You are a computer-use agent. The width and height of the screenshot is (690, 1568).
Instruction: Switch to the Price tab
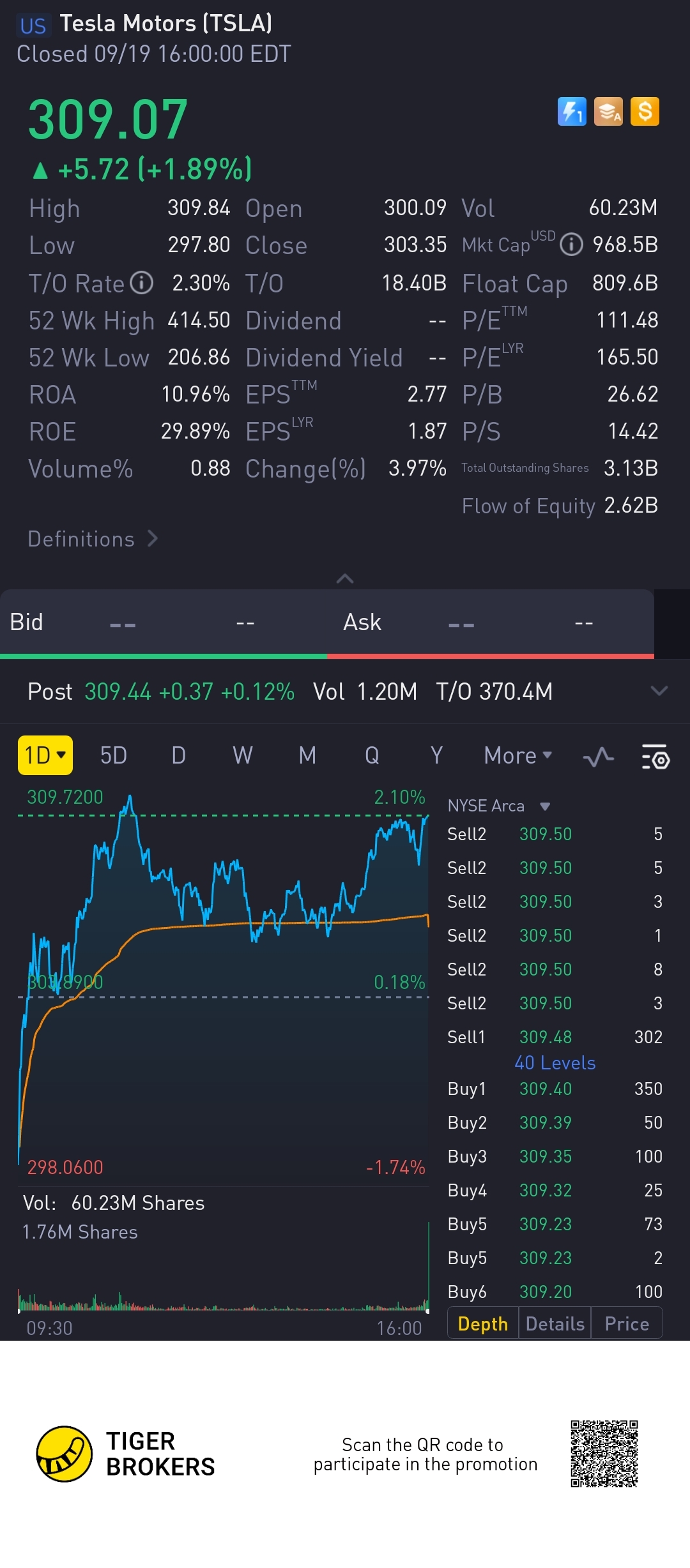point(627,1324)
